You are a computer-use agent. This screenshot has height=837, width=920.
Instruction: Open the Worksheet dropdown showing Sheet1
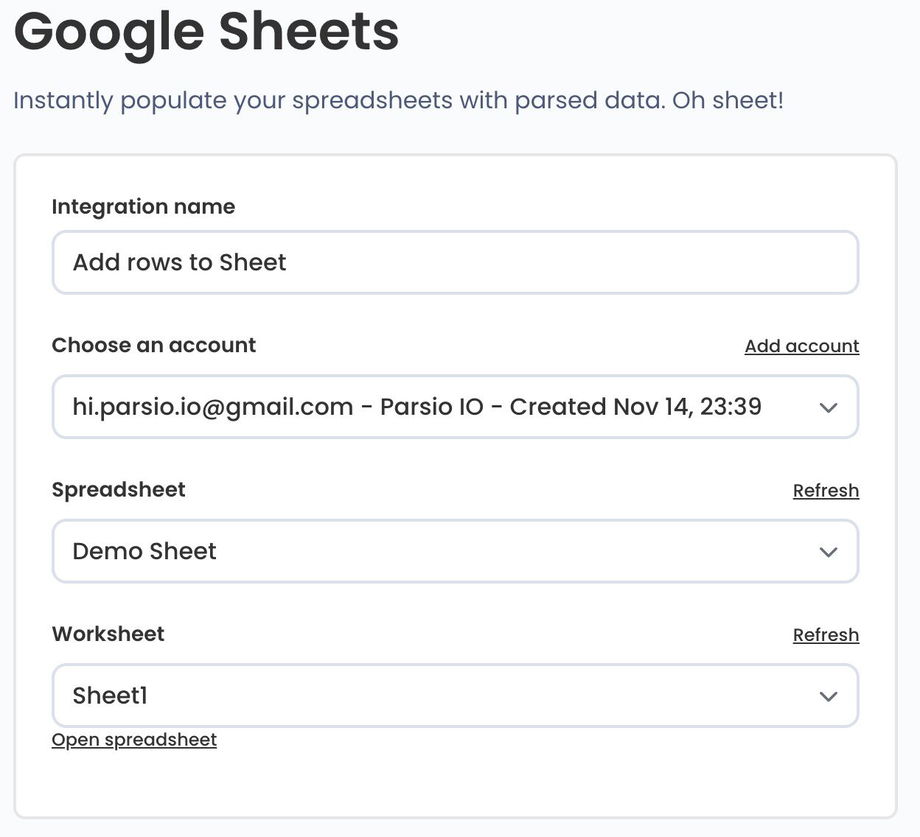pyautogui.click(x=455, y=695)
